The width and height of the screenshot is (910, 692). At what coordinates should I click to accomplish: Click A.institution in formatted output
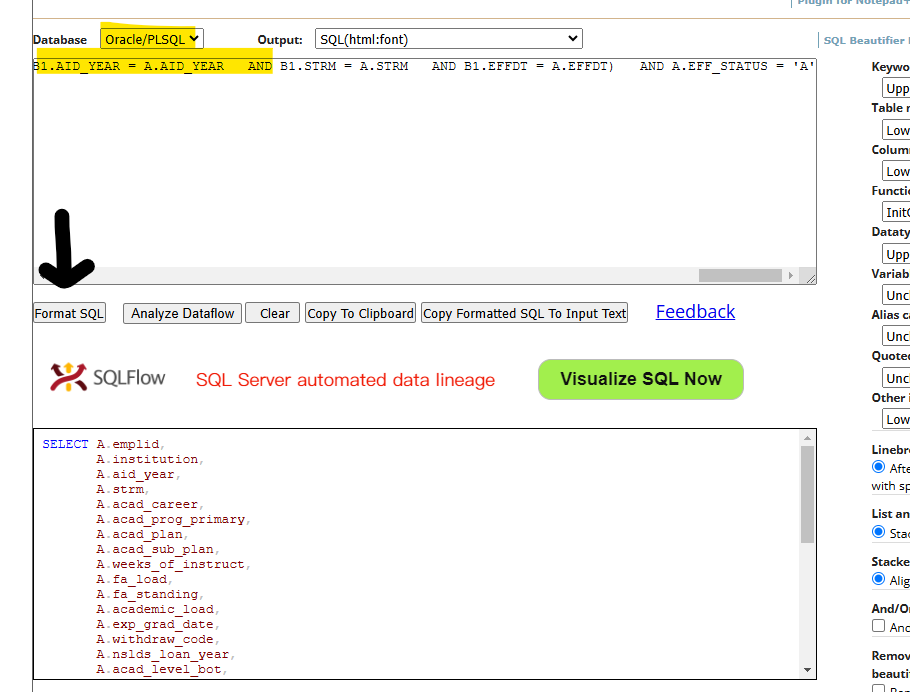147,459
